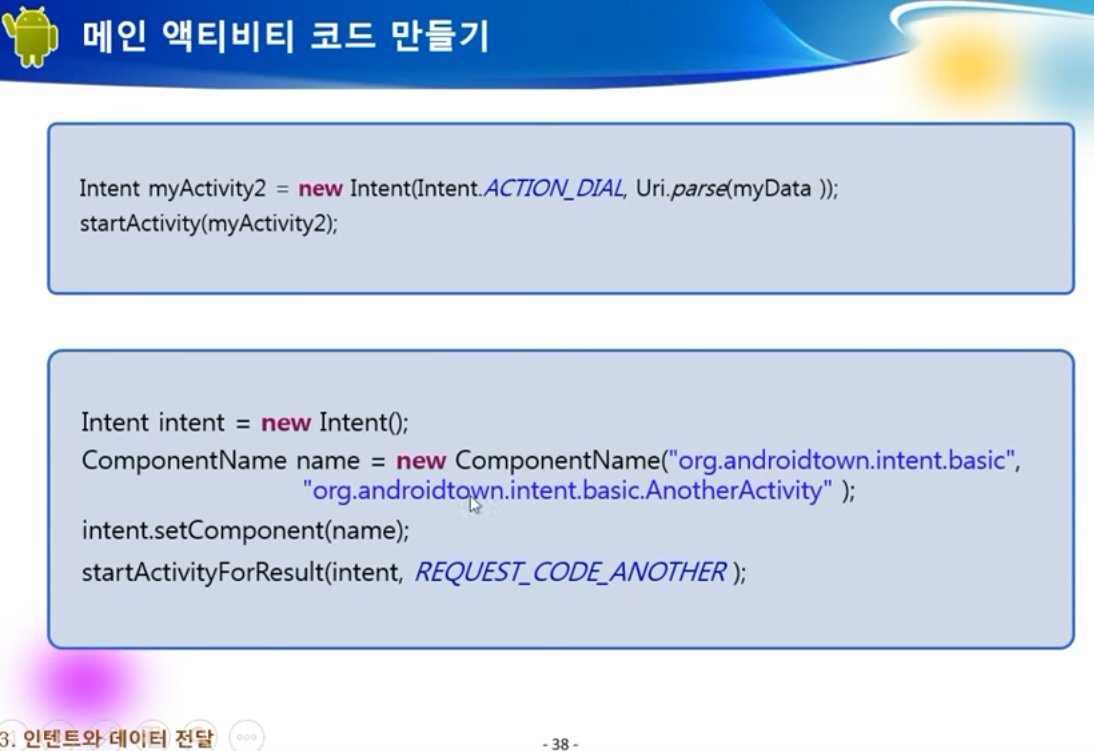1094x751 pixels.
Task: Click the line 'Intent myActivity2 = new Intent(...)'
Action: [458, 188]
